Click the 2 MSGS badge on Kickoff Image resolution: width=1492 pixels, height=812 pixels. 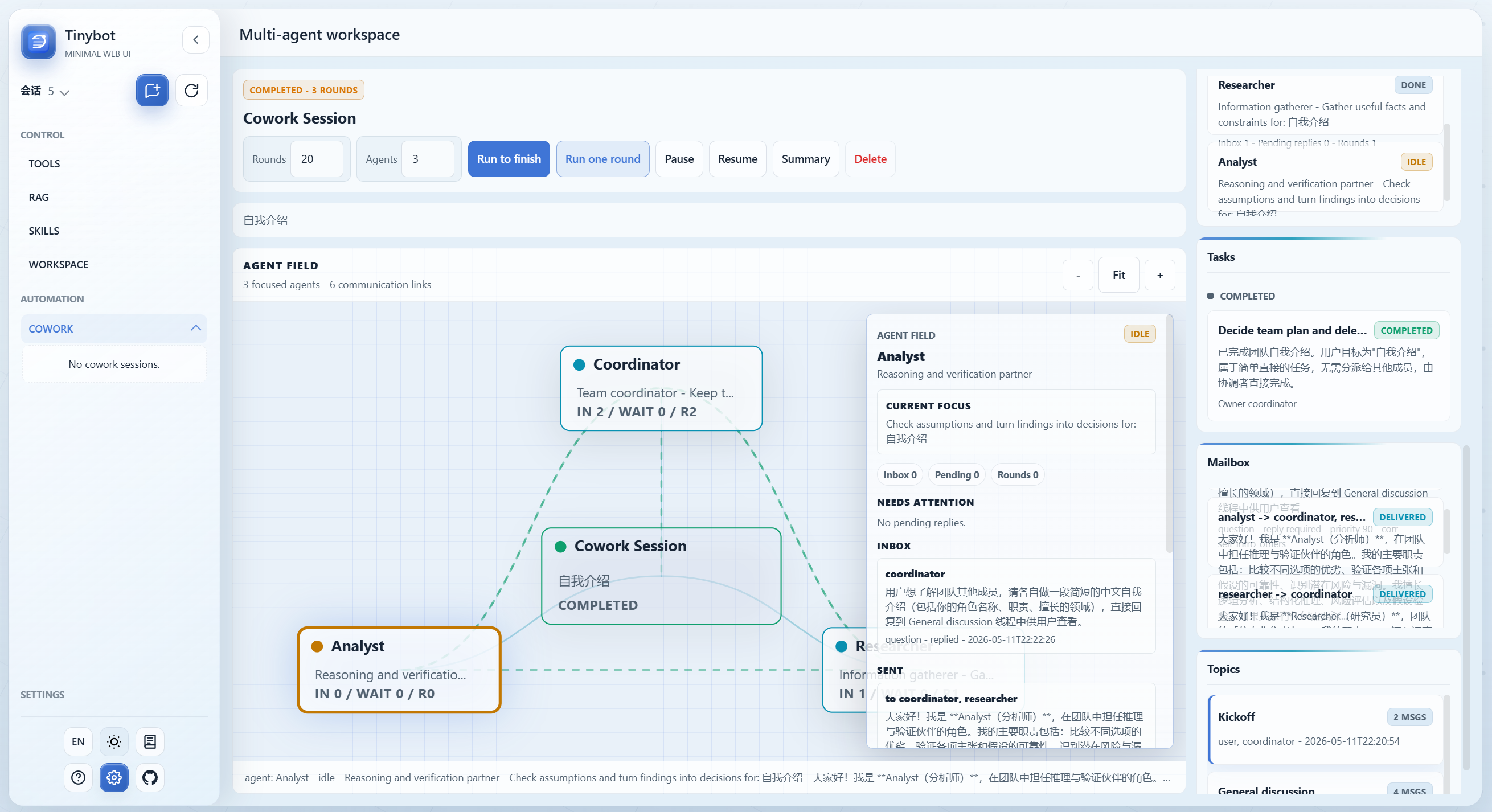1410,717
